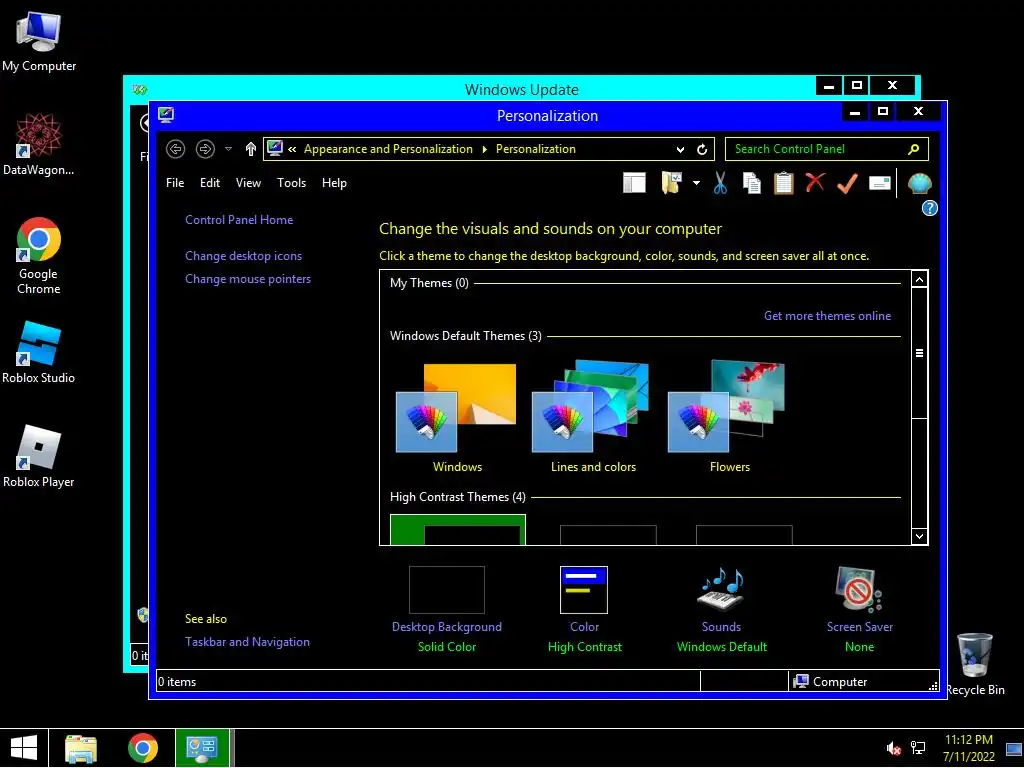Click the search magnifier icon
Screen dimensions: 1024x768
(x=914, y=149)
